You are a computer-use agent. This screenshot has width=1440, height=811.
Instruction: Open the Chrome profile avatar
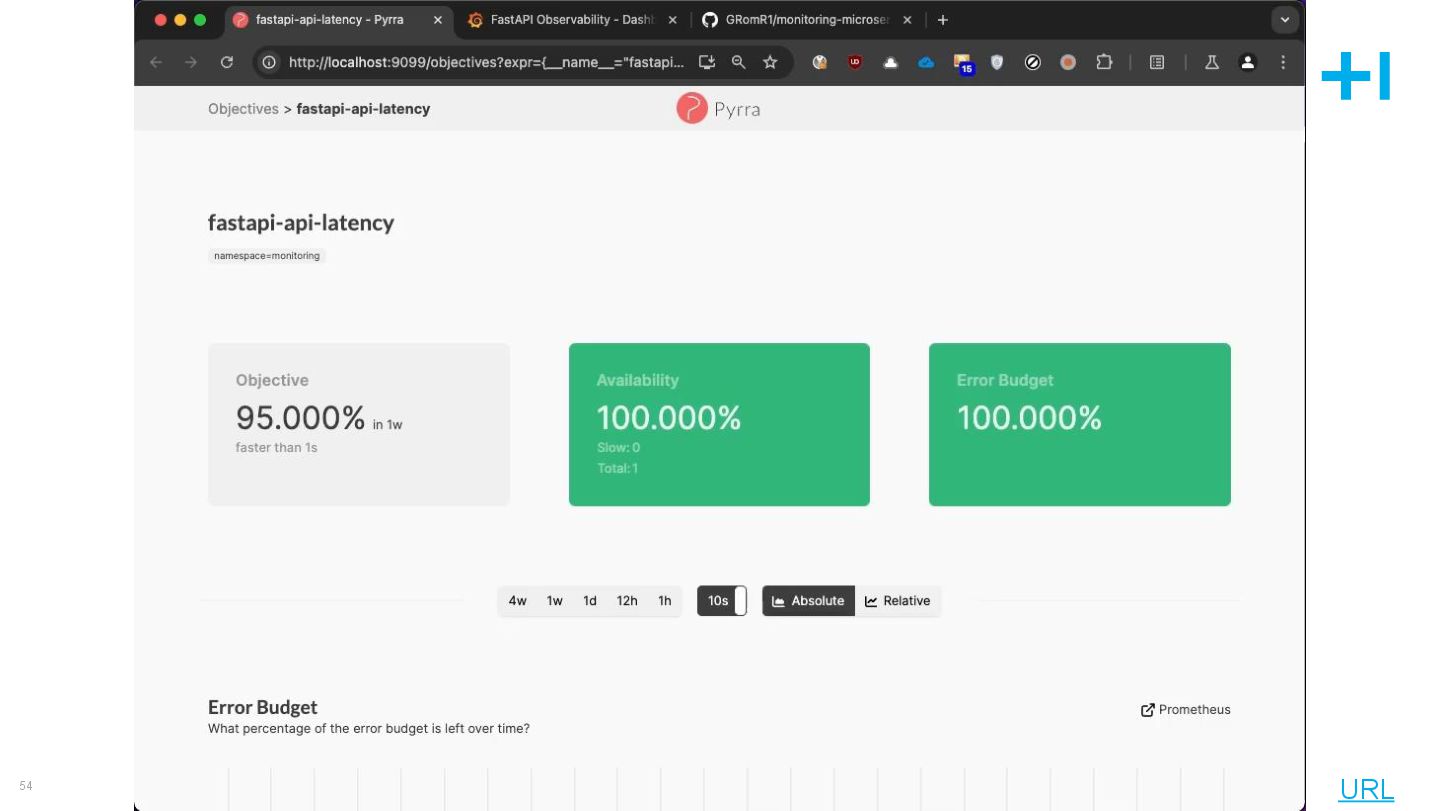pyautogui.click(x=1247, y=62)
